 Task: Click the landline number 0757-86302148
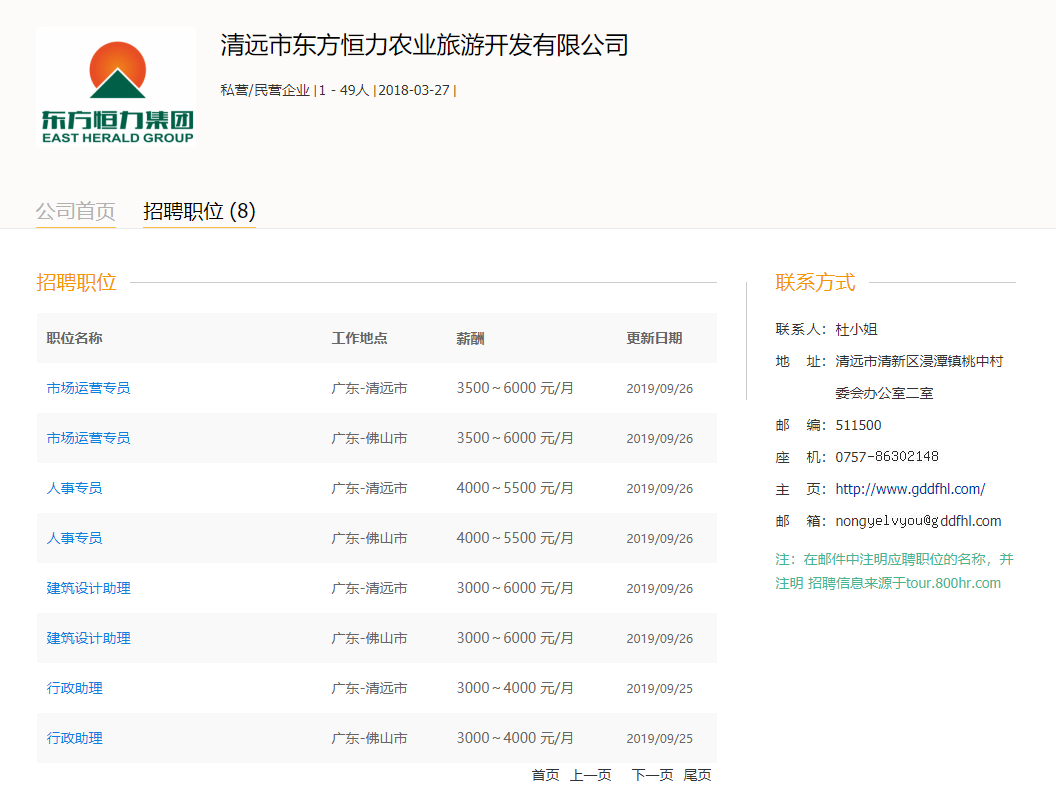click(887, 457)
